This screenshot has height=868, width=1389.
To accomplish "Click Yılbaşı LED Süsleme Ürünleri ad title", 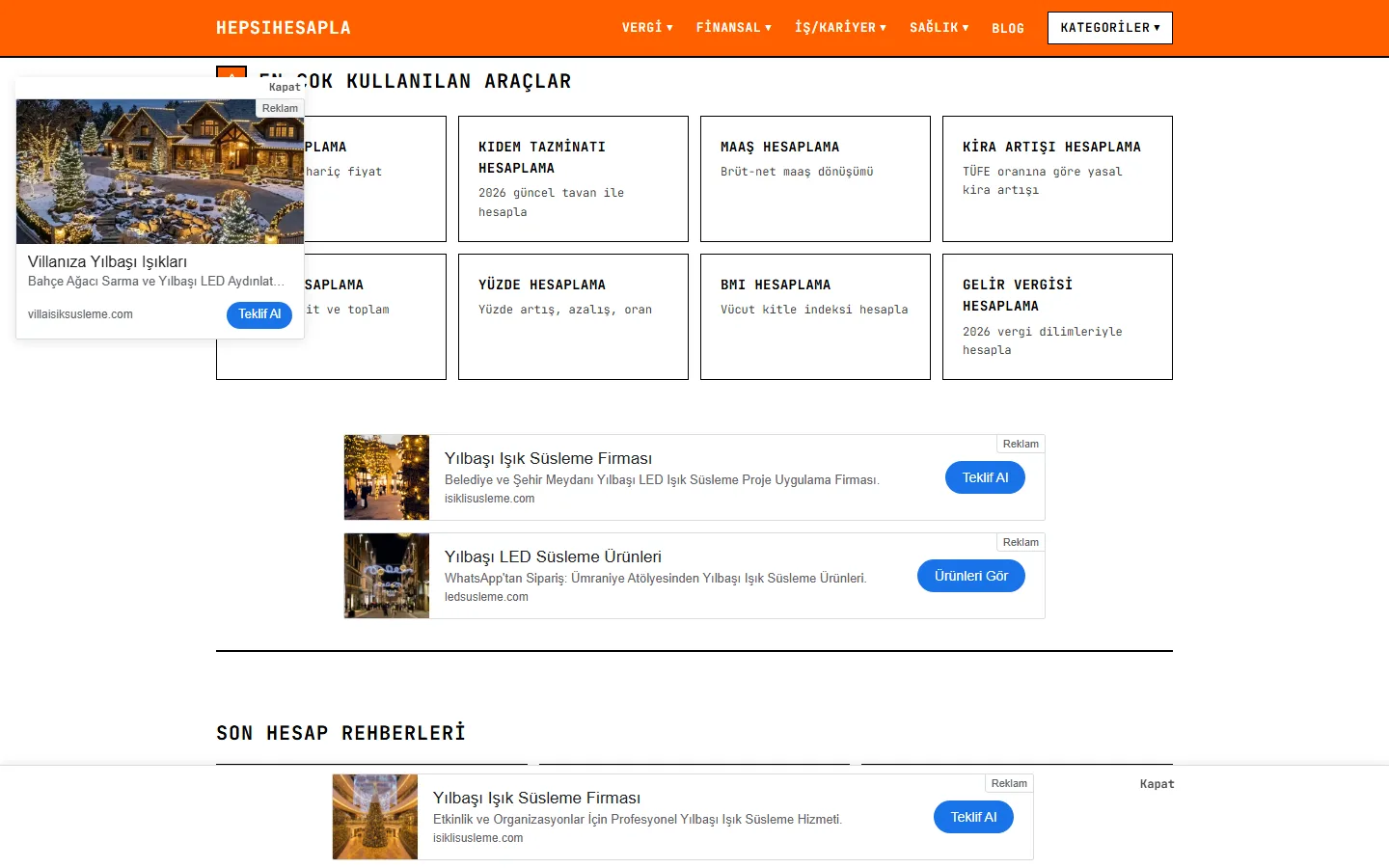I will pyautogui.click(x=553, y=556).
